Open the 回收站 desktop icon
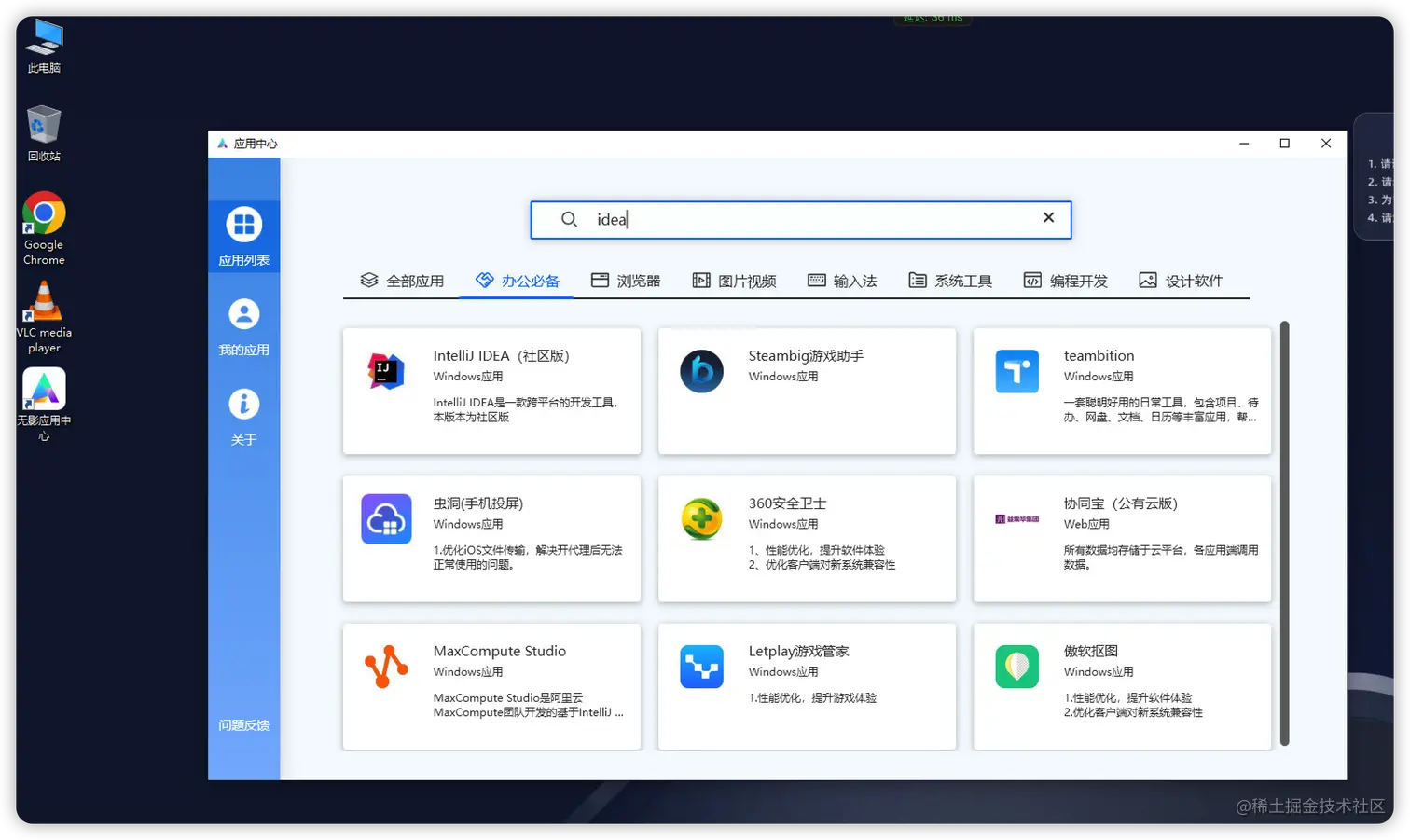Viewport: 1410px width, 840px height. coord(43,133)
